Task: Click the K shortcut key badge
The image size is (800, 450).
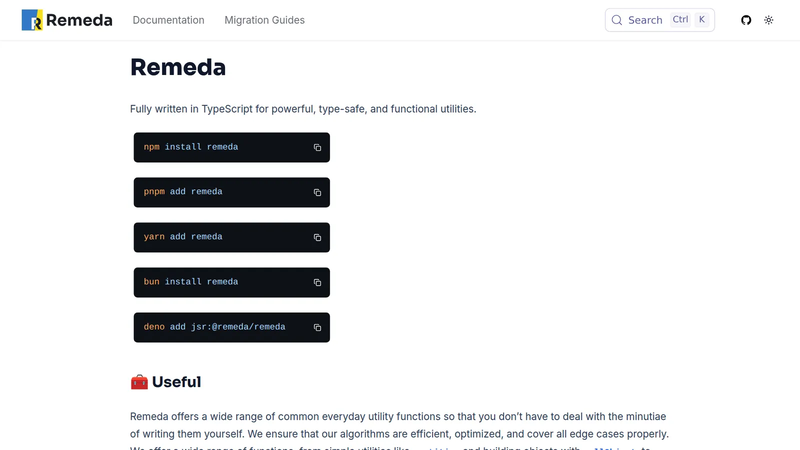Action: click(702, 19)
